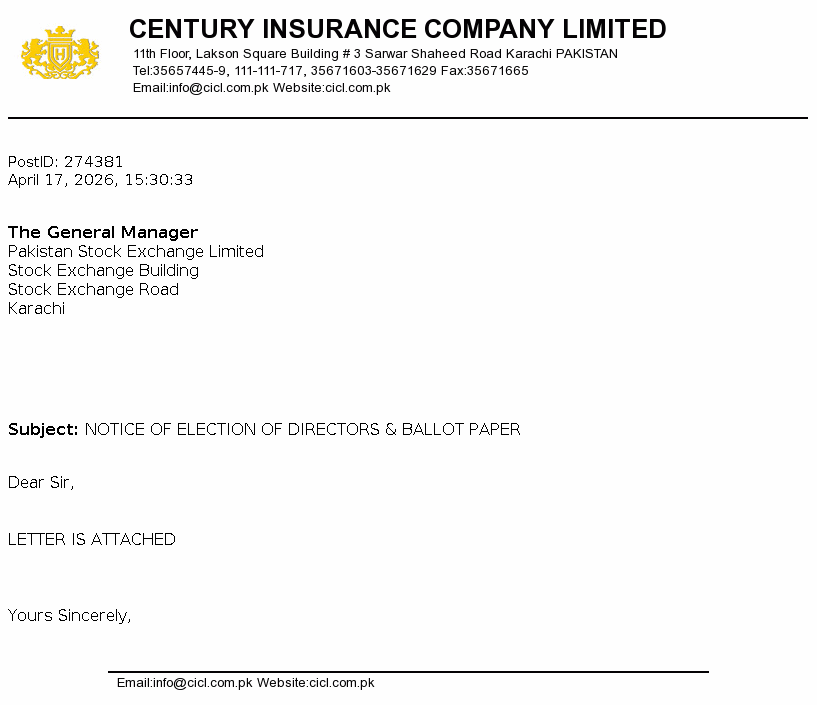Viewport: 817px width, 705px height.
Task: Select the PostID: 274381 line
Action: tap(66, 162)
